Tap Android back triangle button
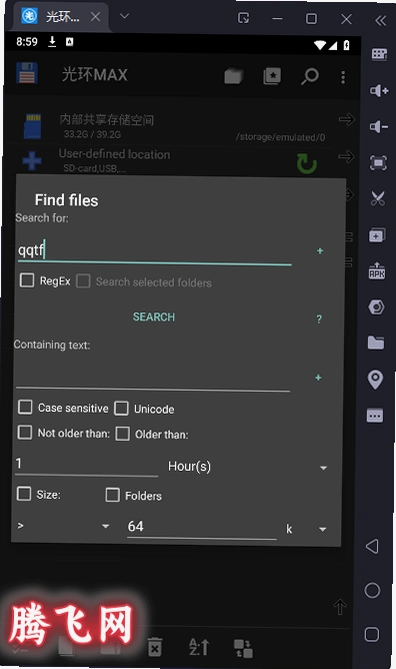Screen dimensions: 396x669 [372, 547]
